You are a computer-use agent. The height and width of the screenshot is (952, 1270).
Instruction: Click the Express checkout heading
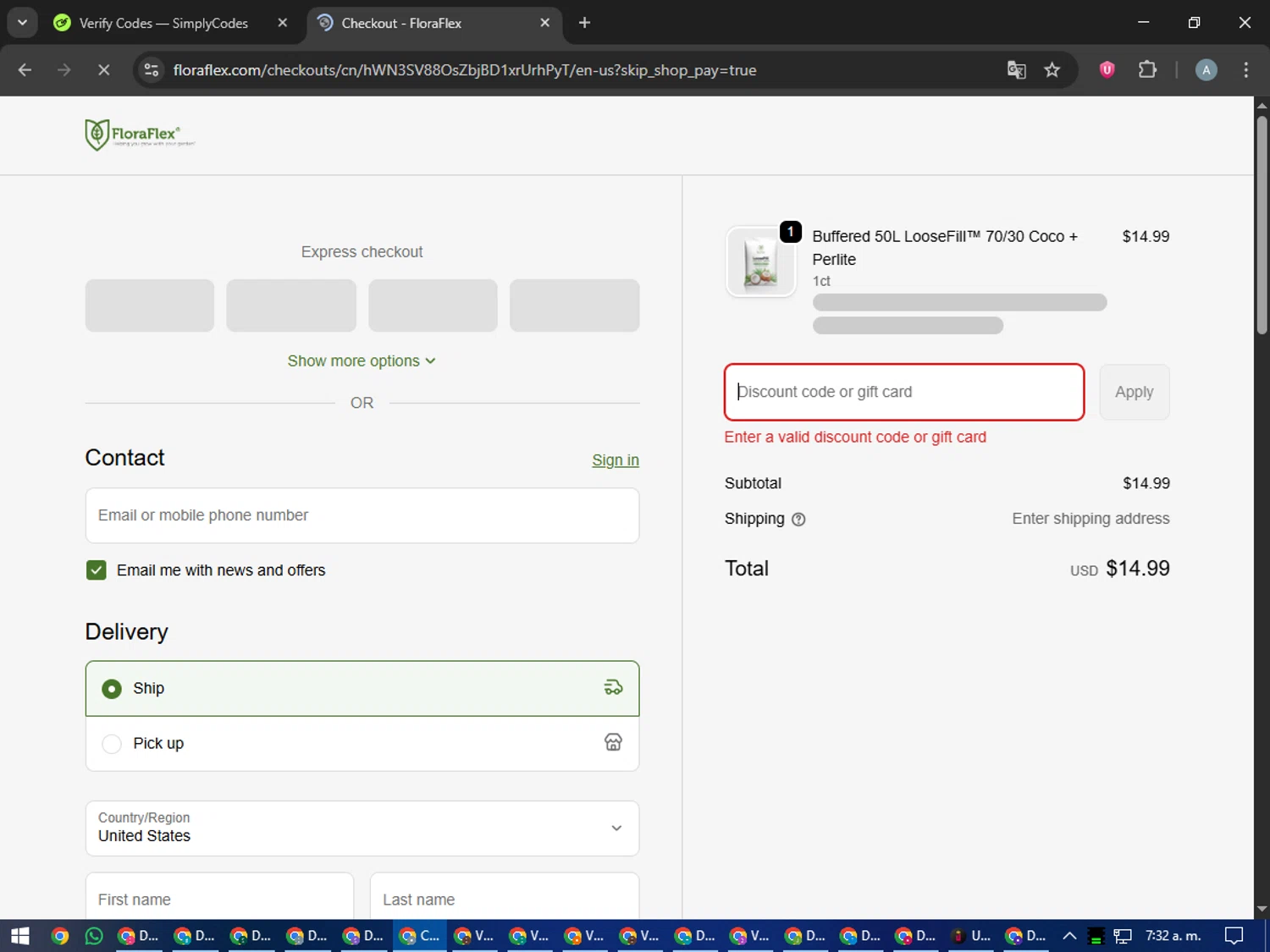362,252
